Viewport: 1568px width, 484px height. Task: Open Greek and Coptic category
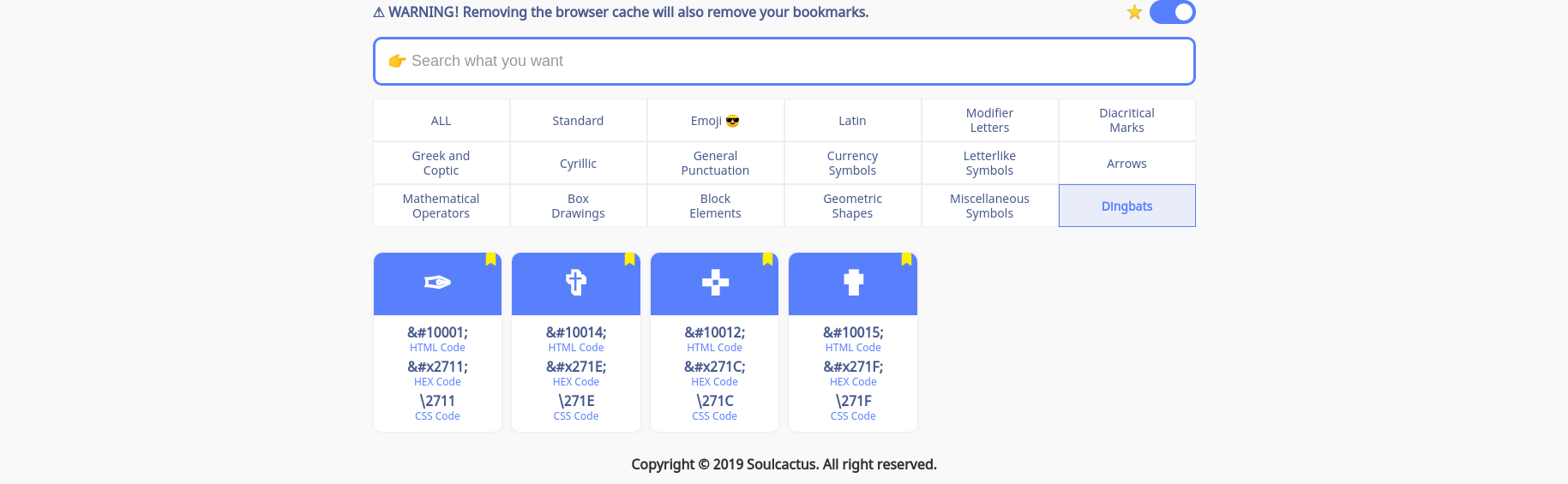(442, 163)
